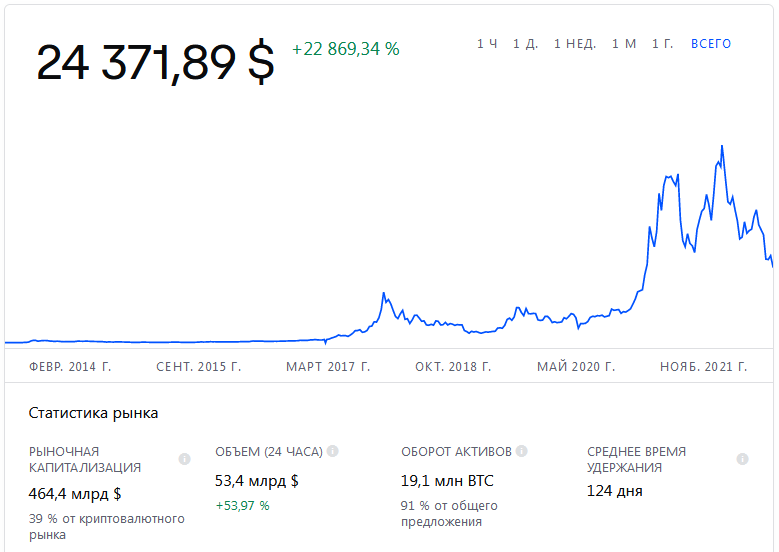Click the +53,97 % volume change
This screenshot has width=779, height=552.
click(242, 506)
